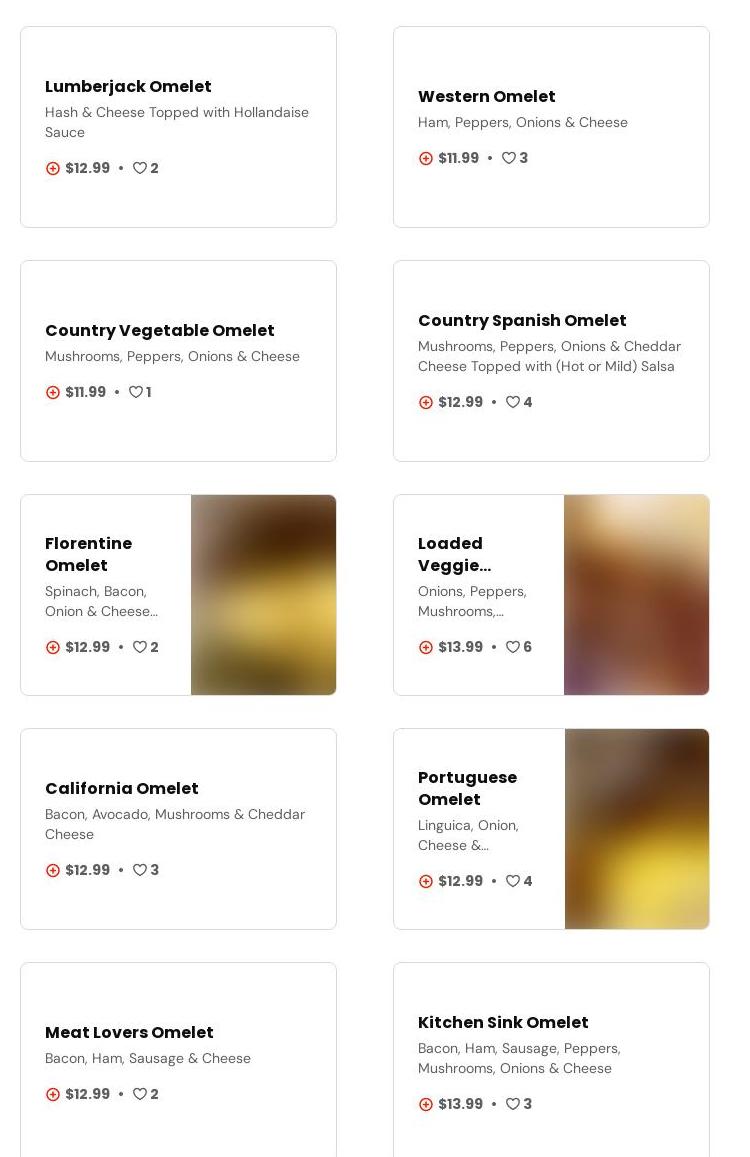View Portuguese Omelet food image
Viewport: 750px width, 1157px height.
(x=636, y=829)
